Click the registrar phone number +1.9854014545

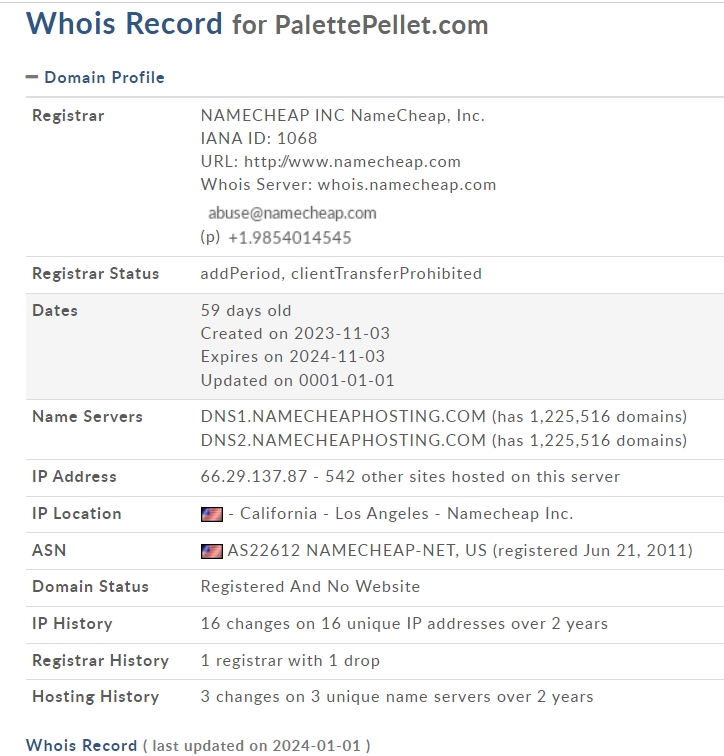click(x=290, y=238)
